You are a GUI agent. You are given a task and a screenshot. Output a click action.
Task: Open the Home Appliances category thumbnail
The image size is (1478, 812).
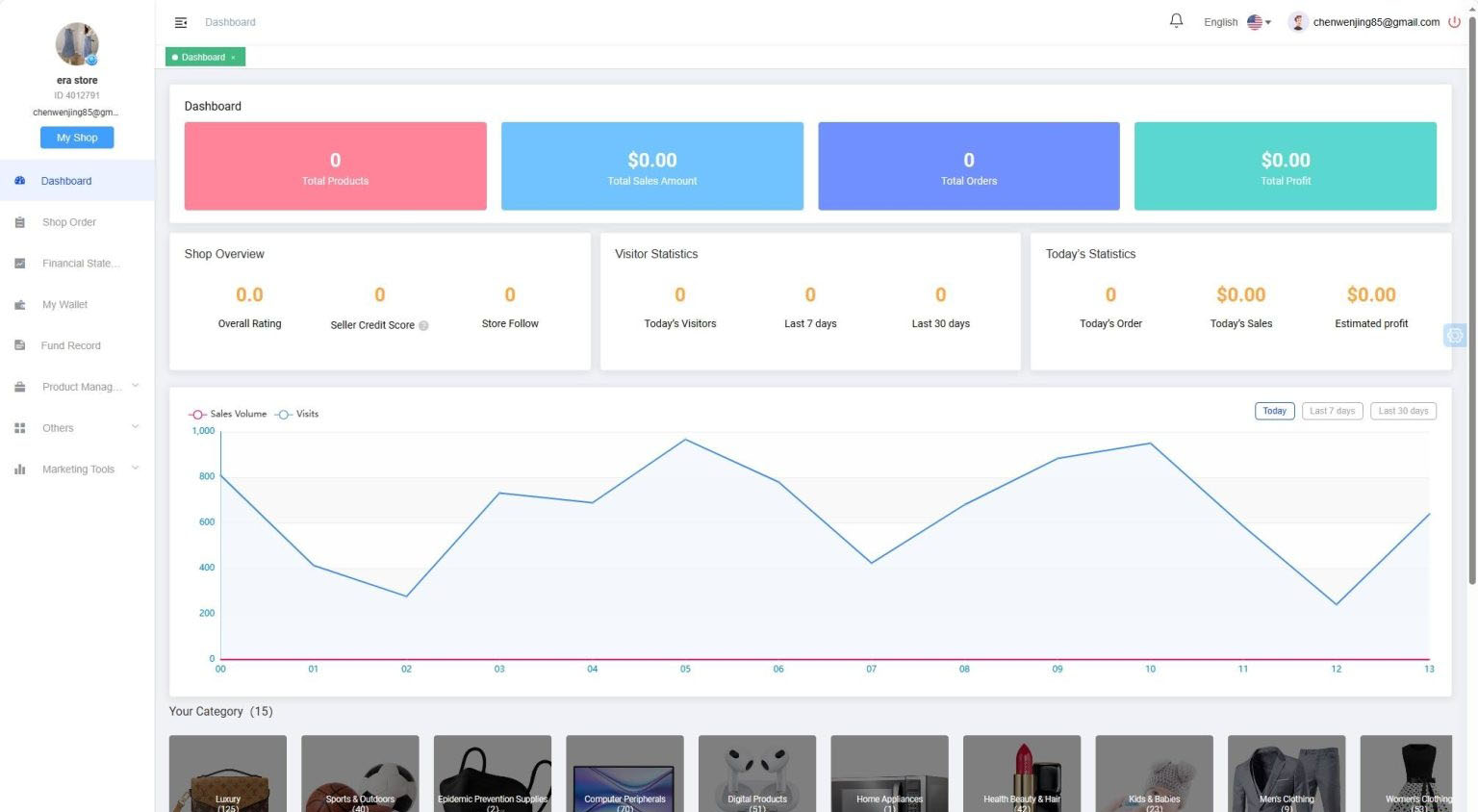[889, 774]
